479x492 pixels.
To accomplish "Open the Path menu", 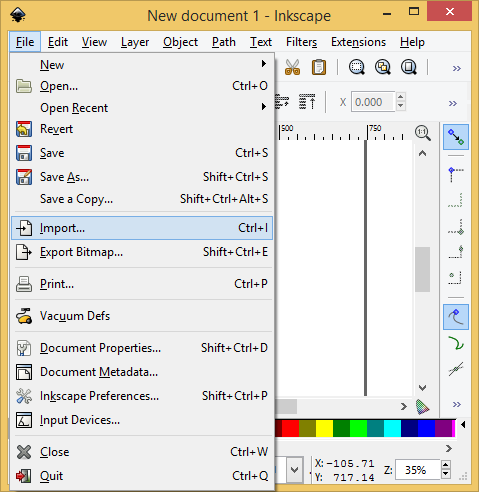I will pyautogui.click(x=224, y=42).
